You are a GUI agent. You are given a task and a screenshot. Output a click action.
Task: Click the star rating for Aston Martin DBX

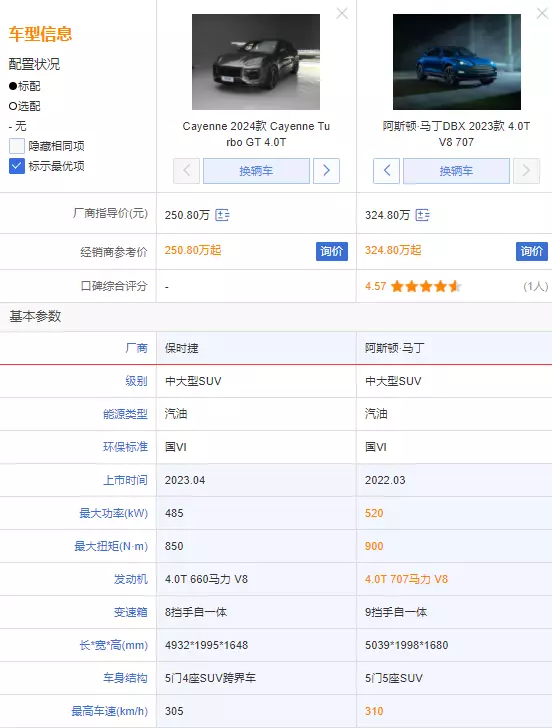[x=426, y=286]
